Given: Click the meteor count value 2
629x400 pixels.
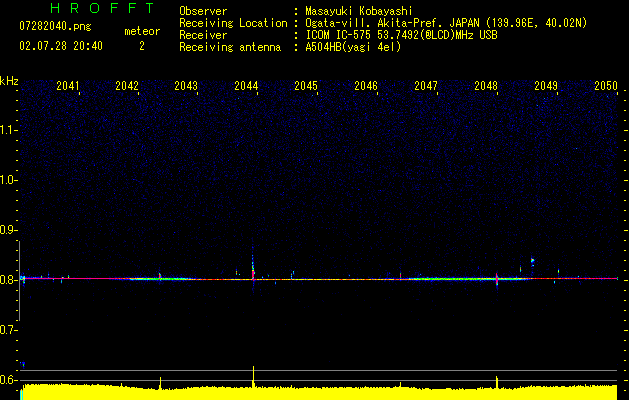Looking at the screenshot, I should (142, 46).
